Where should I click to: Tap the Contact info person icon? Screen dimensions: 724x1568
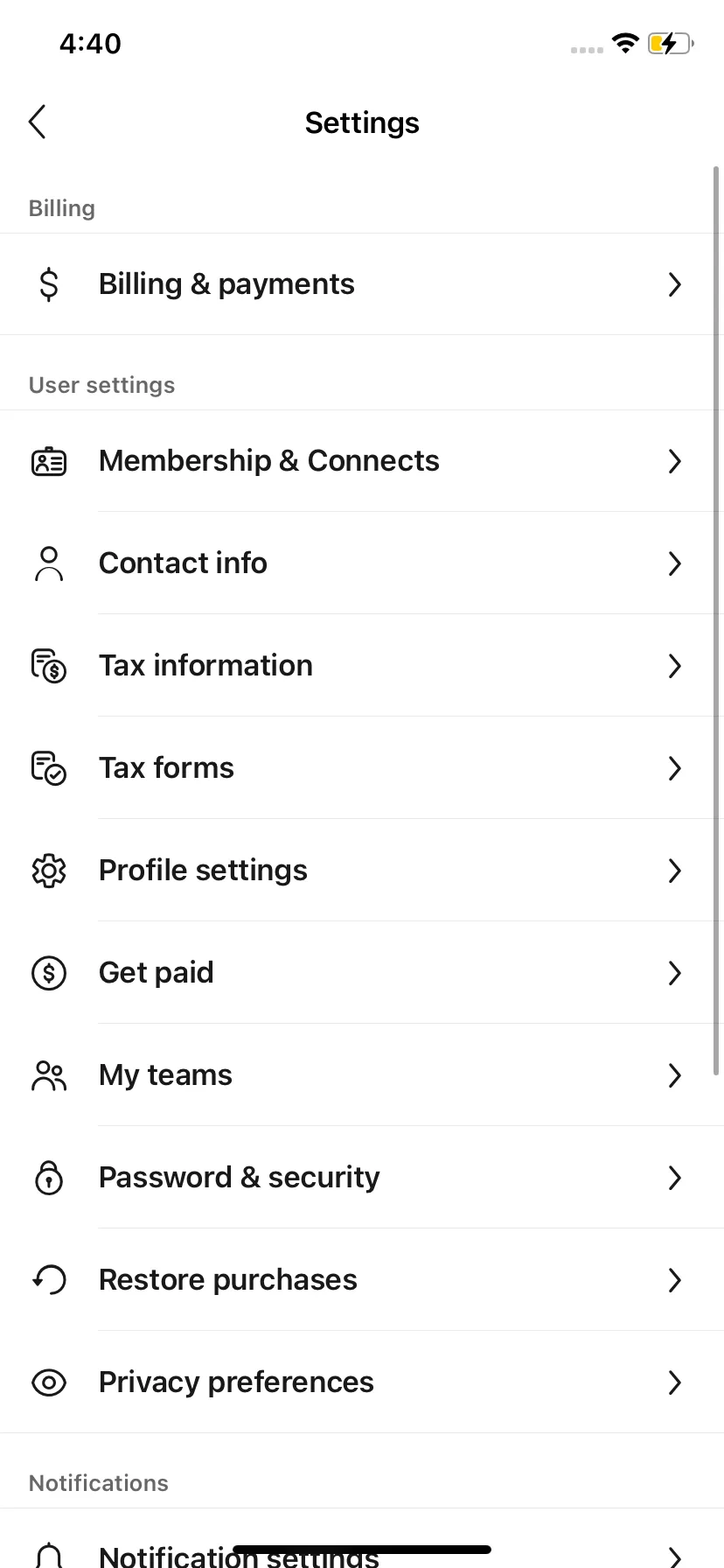coord(49,563)
